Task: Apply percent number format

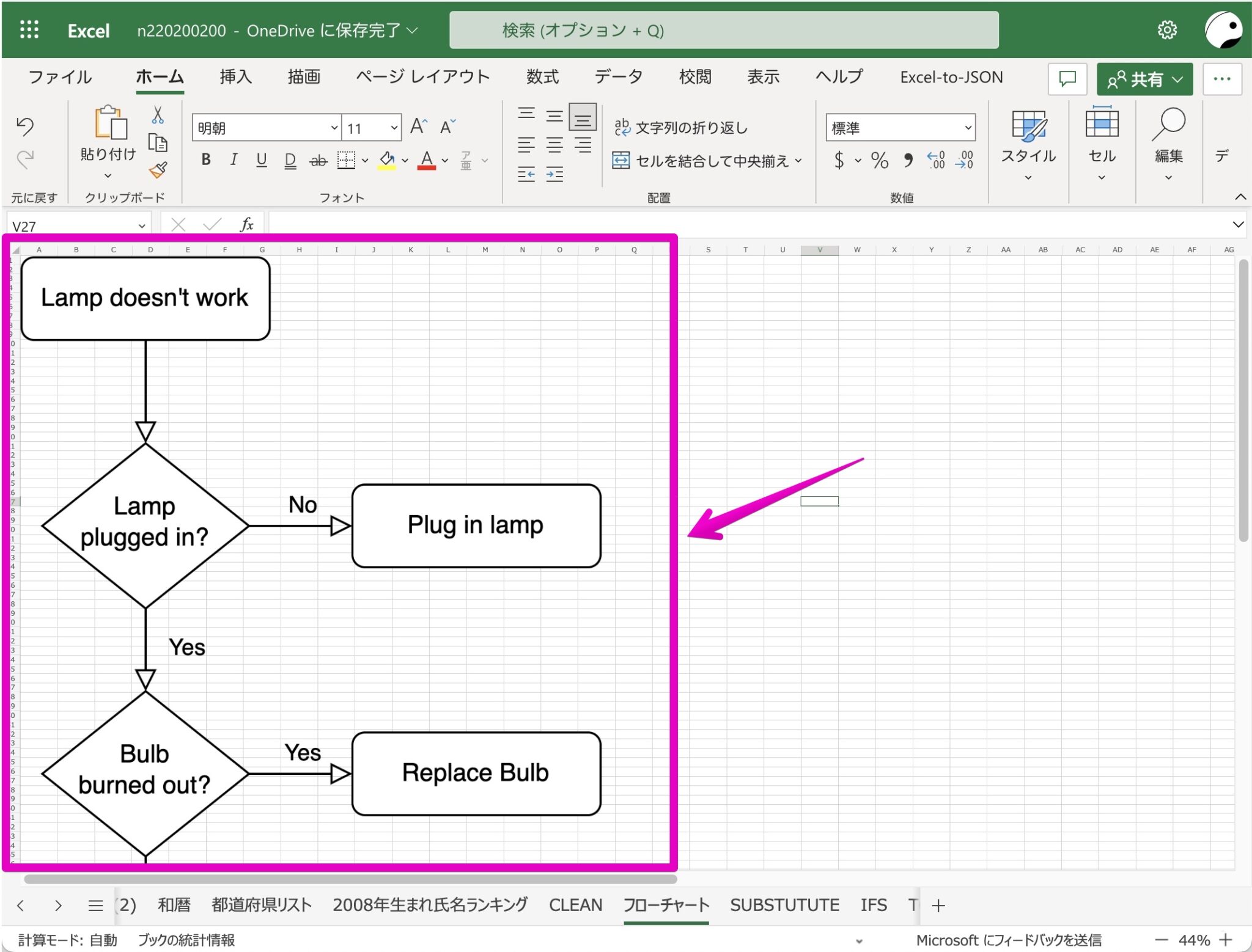Action: [878, 160]
